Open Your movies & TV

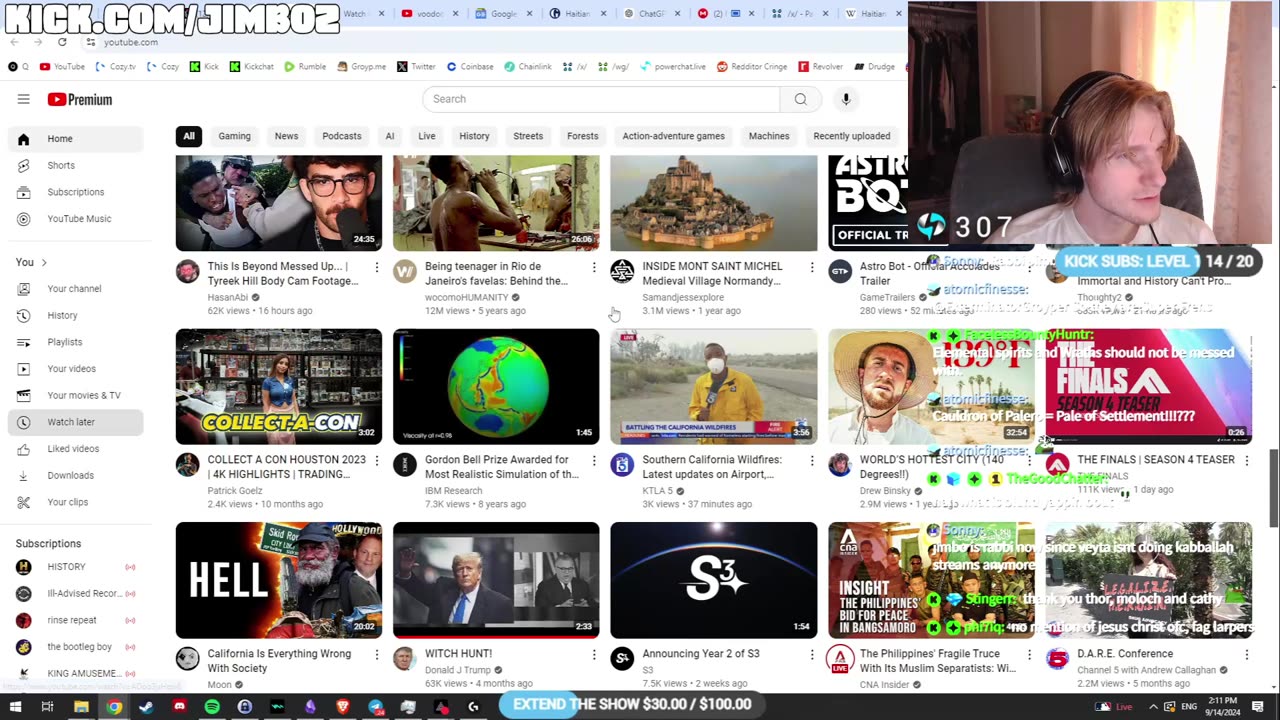[x=75, y=395]
